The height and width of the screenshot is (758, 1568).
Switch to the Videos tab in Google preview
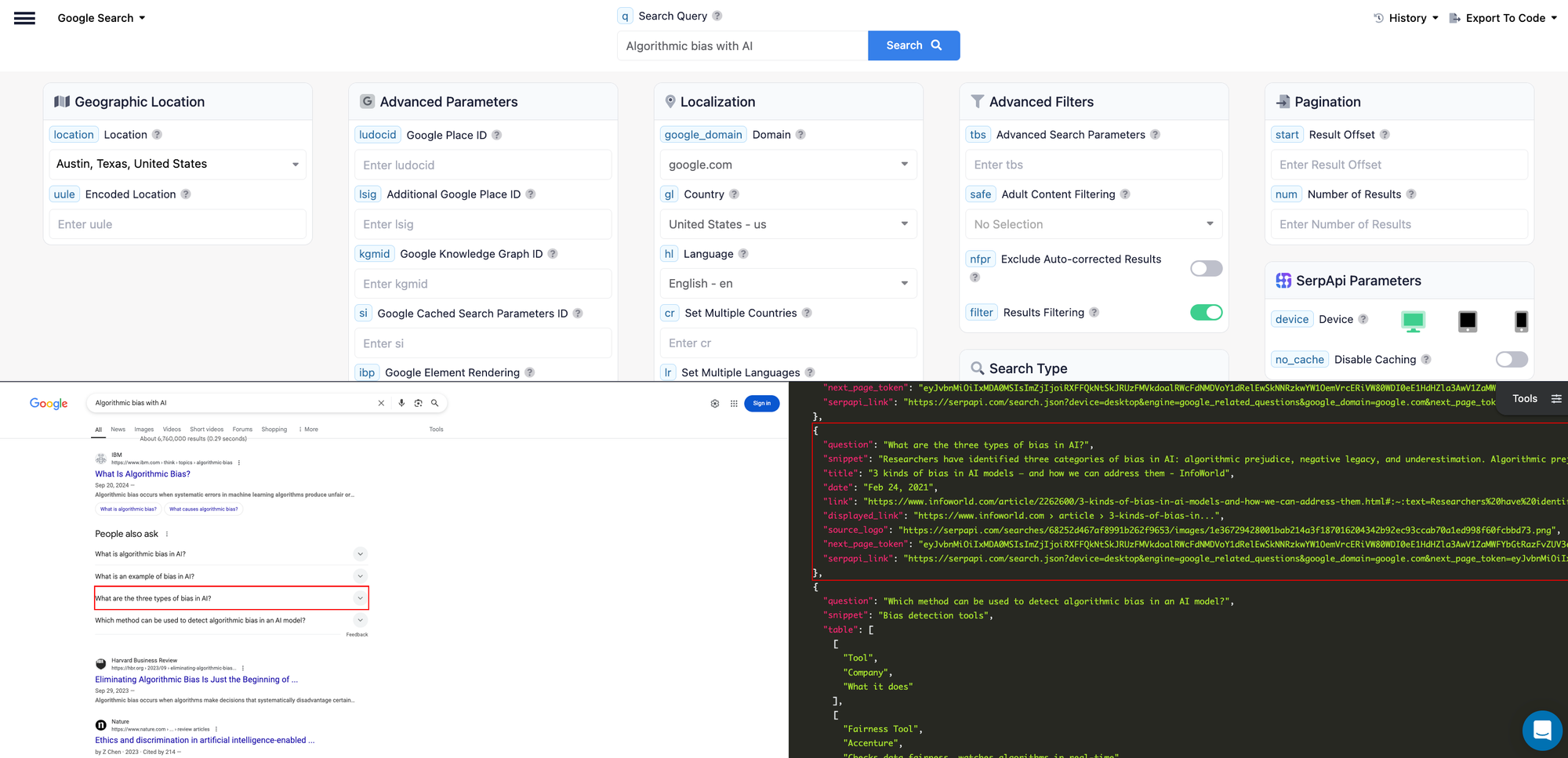pyautogui.click(x=172, y=430)
